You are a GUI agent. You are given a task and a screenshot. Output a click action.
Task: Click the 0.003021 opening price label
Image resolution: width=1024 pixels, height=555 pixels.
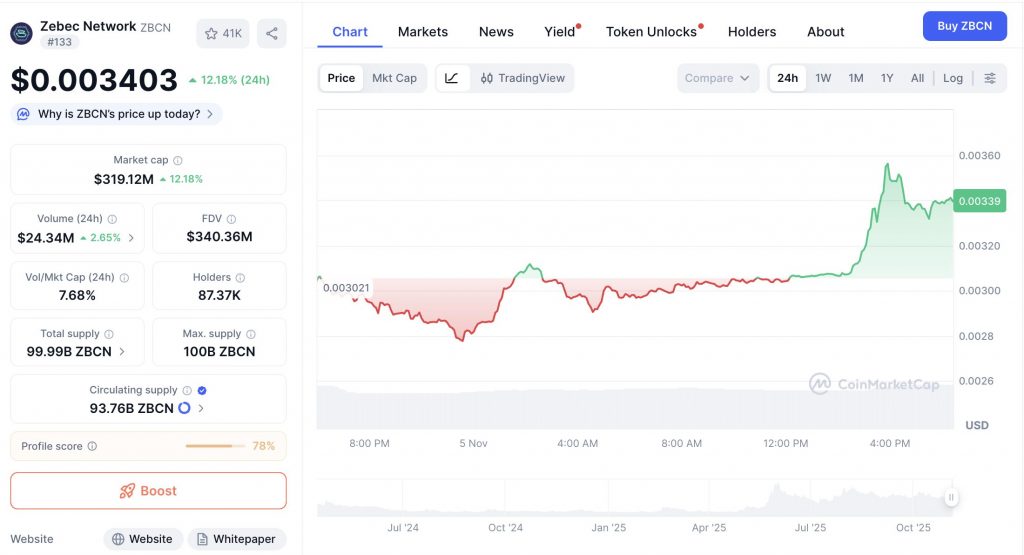345,288
